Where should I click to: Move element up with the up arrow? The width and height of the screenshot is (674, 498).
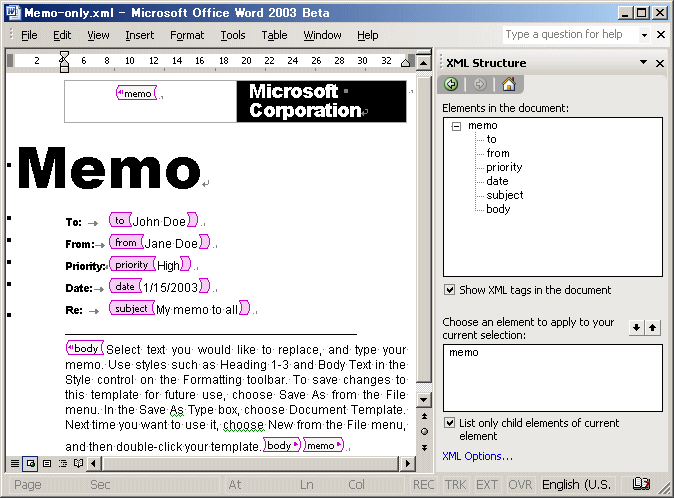[653, 328]
